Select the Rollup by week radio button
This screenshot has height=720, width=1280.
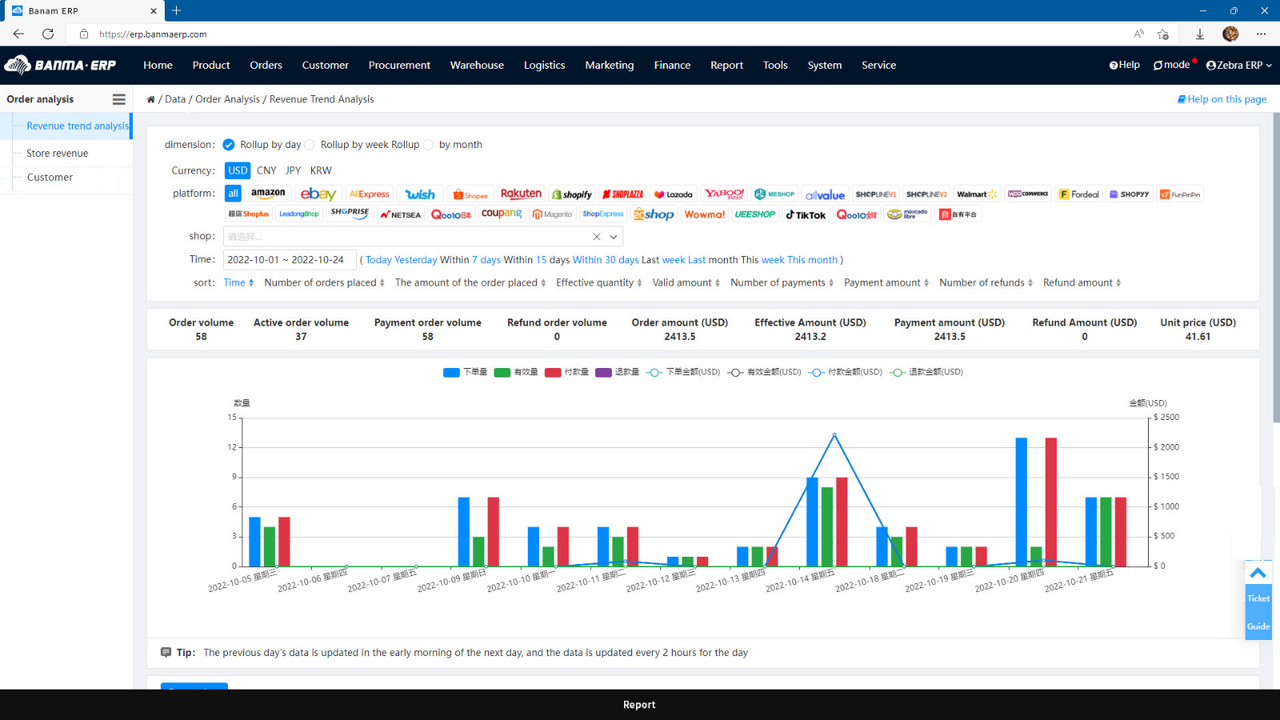310,144
